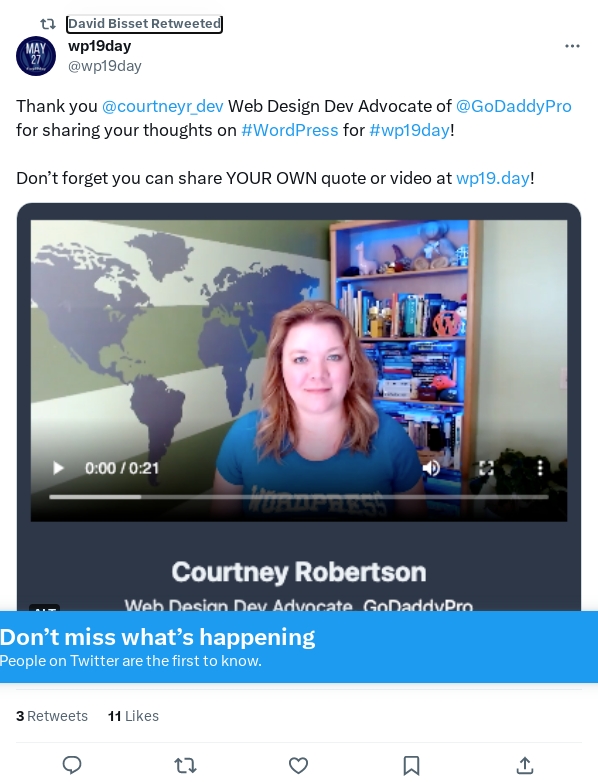Open the @wp19day handle link
Viewport: 598px width, 782px height.
tap(105, 66)
